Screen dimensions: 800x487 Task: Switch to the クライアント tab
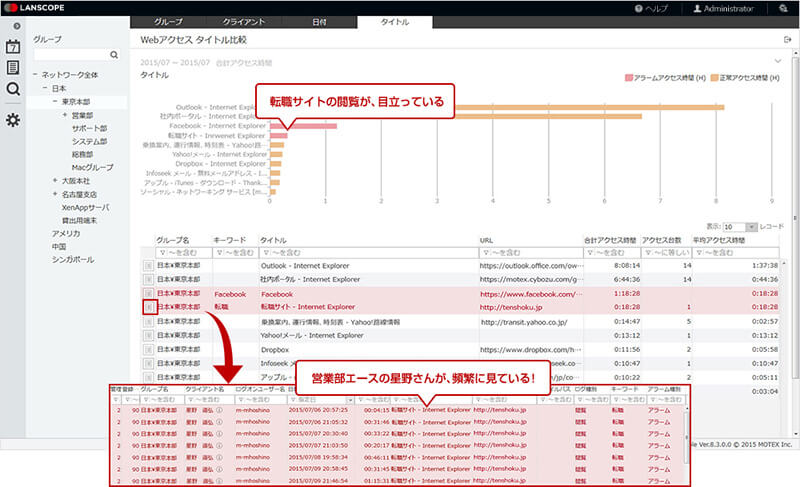[x=244, y=22]
